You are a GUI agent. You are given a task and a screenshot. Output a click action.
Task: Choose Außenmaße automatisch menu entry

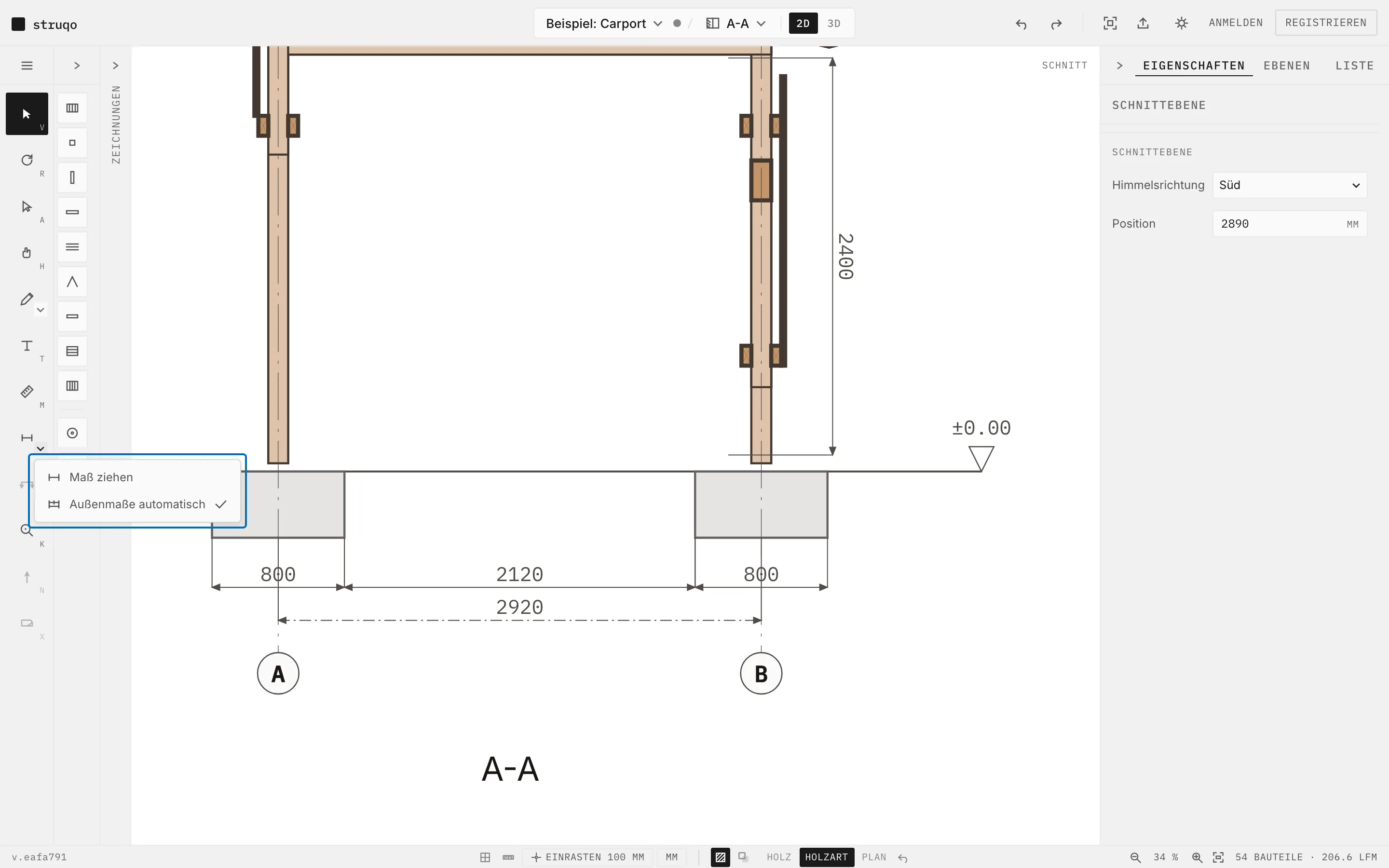[x=137, y=504]
